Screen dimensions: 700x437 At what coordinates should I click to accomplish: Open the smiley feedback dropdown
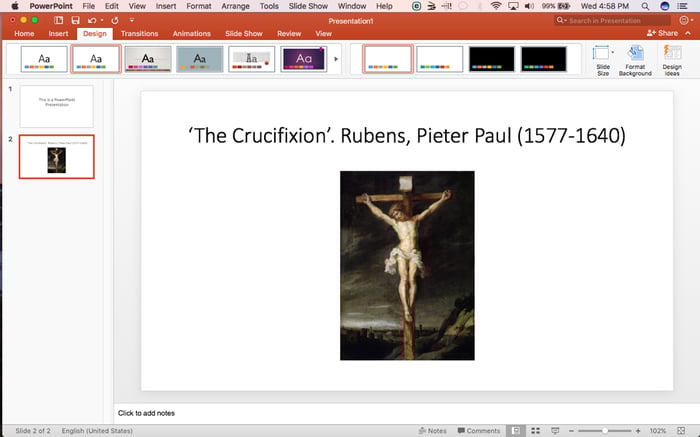[686, 21]
